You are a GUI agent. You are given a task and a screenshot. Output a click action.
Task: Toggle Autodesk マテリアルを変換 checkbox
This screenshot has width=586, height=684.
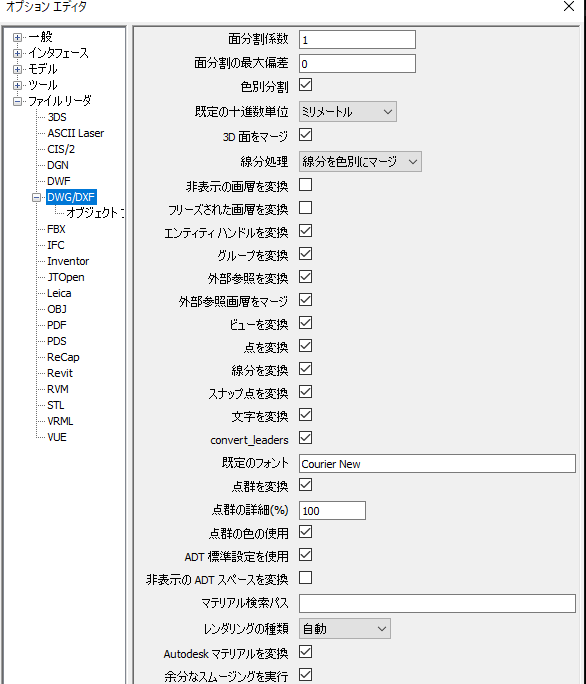click(x=305, y=652)
